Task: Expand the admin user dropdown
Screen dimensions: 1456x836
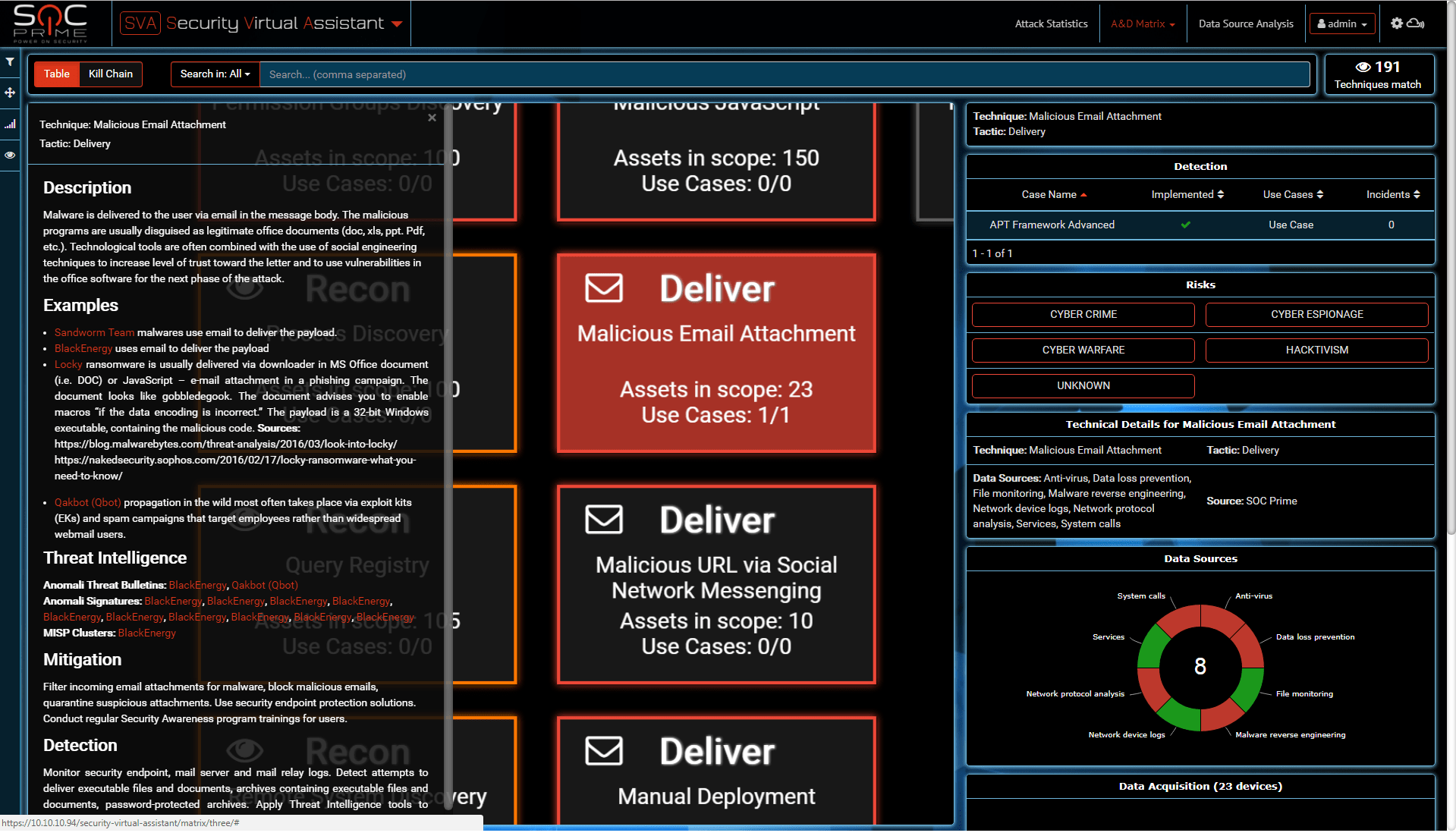Action: 1341,24
